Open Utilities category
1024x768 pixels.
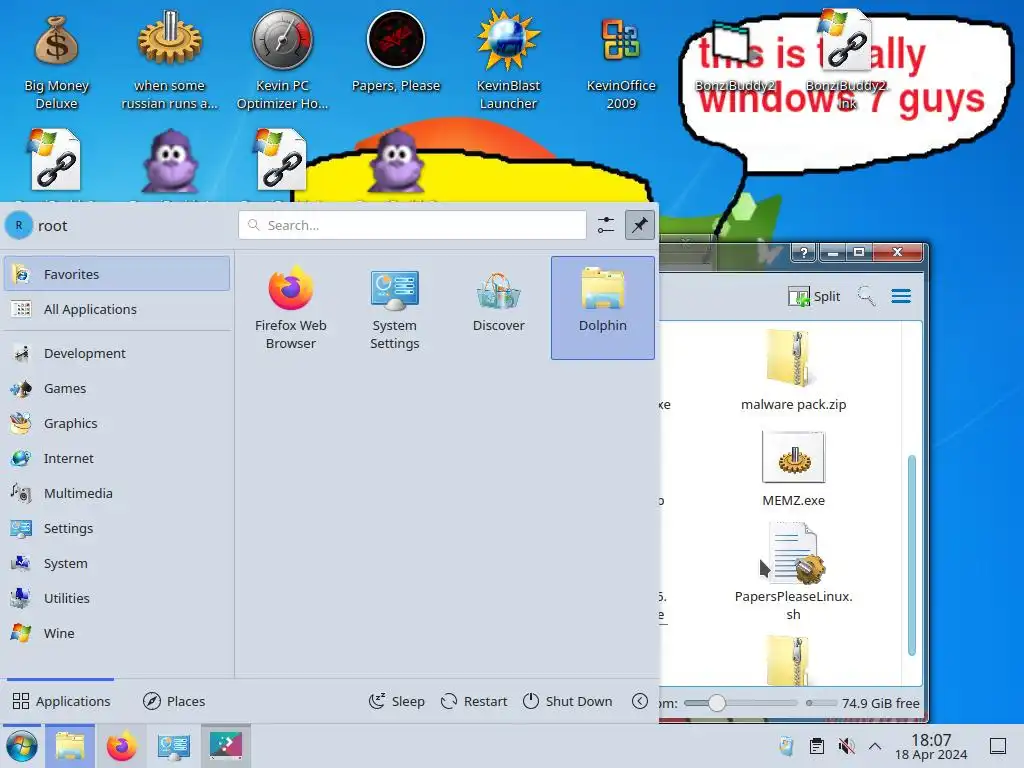[x=117, y=598]
